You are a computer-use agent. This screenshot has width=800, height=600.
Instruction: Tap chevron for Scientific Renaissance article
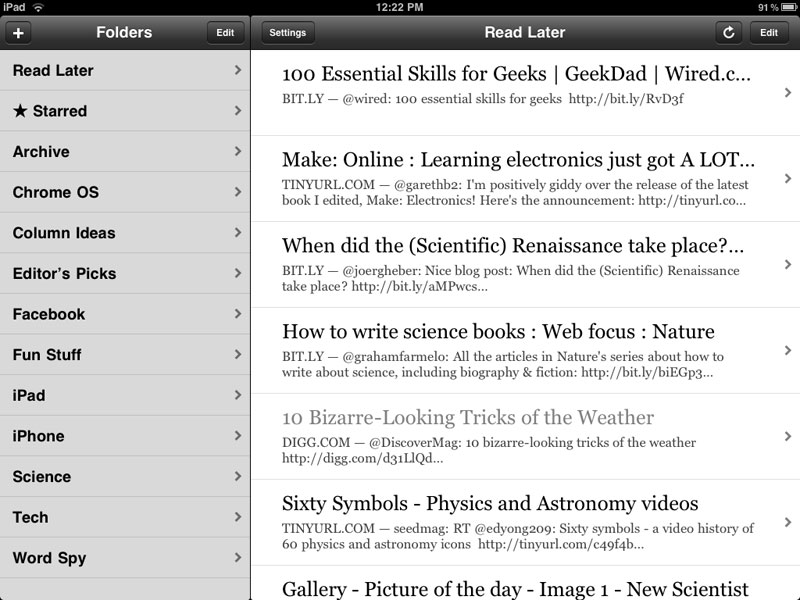pyautogui.click(x=788, y=264)
